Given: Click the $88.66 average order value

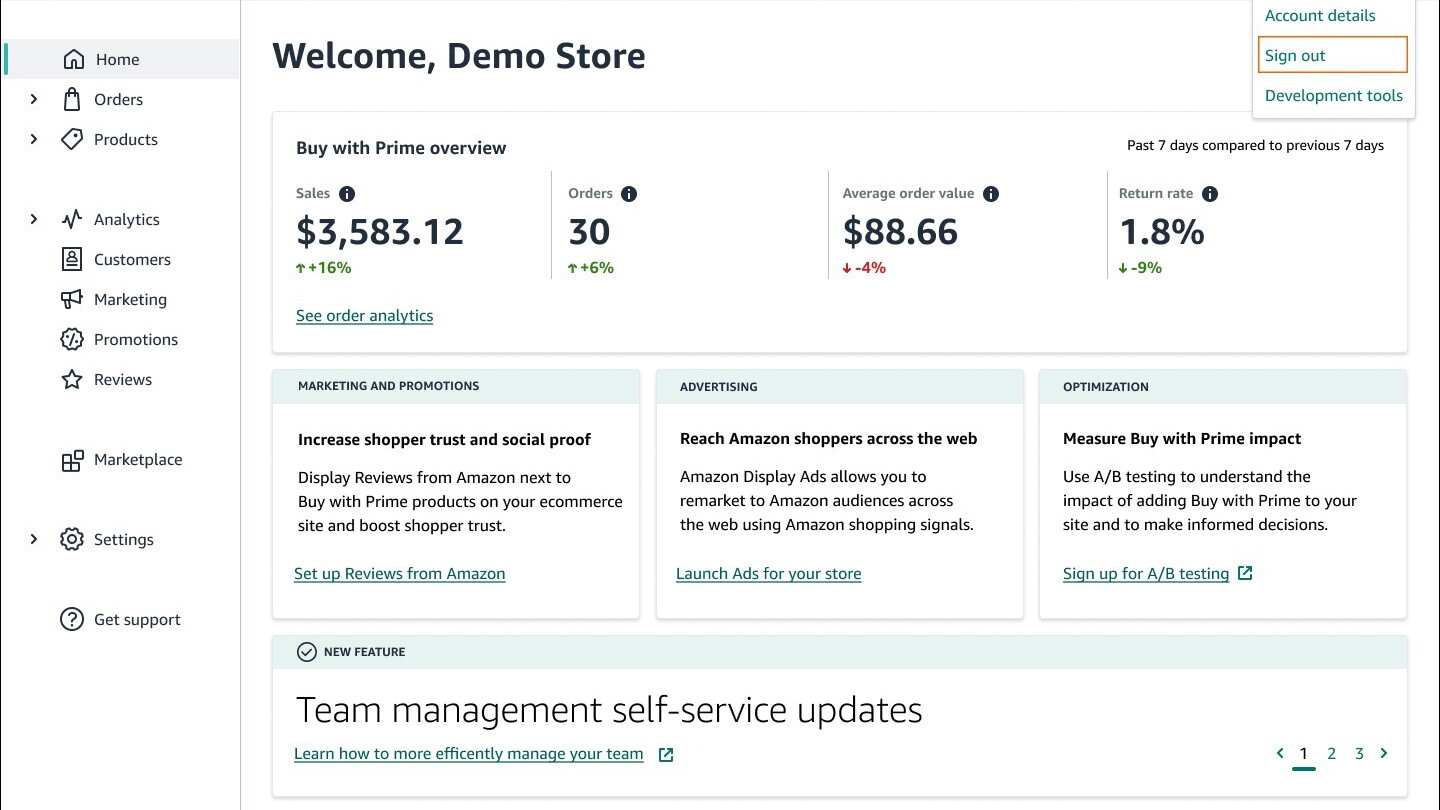Looking at the screenshot, I should [x=901, y=232].
